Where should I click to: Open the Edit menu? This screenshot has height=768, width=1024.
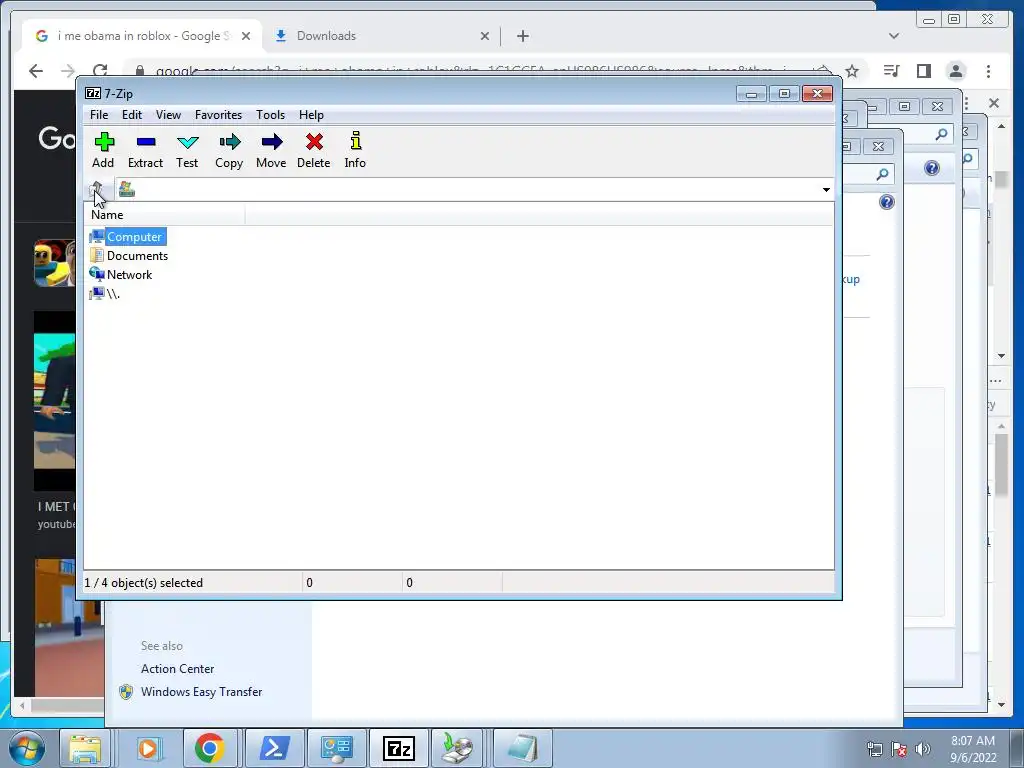[x=132, y=115]
